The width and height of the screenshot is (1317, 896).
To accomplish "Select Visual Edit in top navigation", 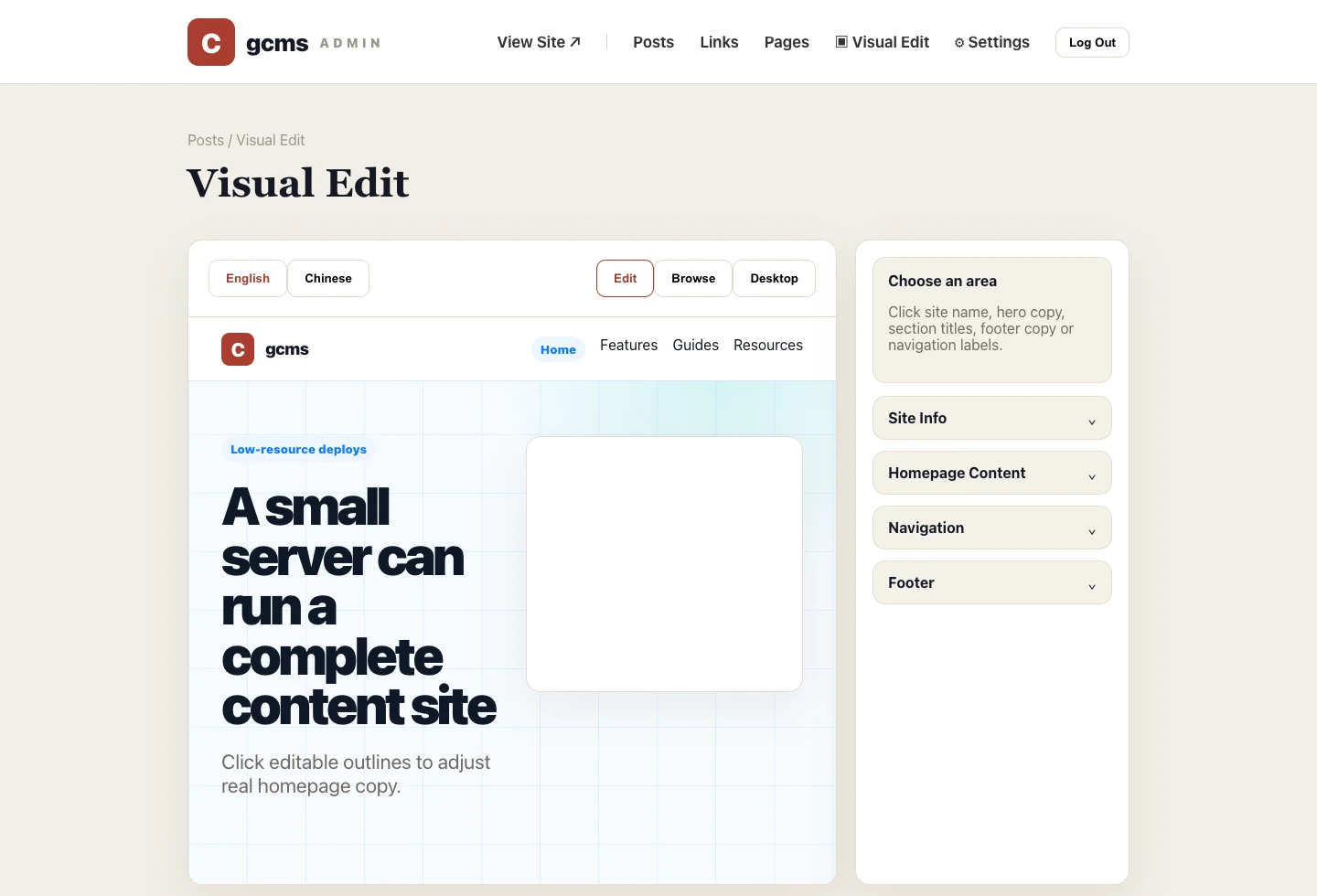I will tap(883, 42).
